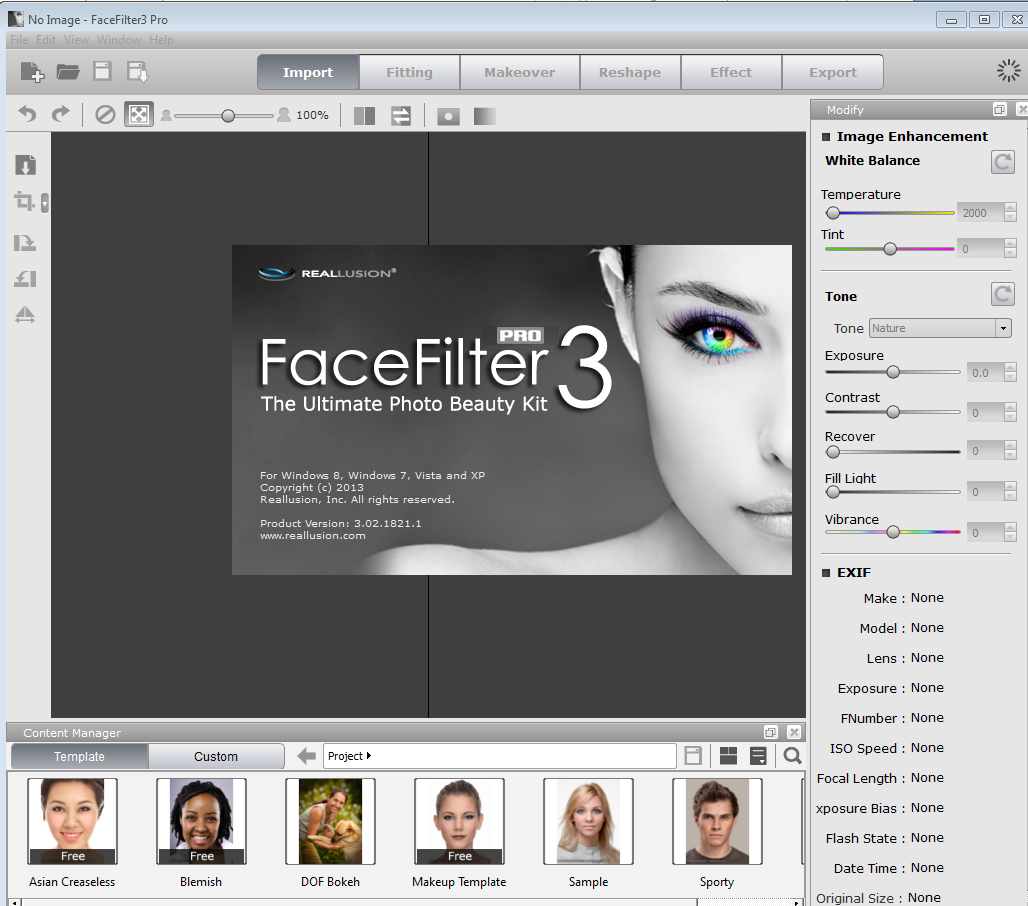The image size is (1028, 906).
Task: Click the Flip image tool
Action: (25, 315)
